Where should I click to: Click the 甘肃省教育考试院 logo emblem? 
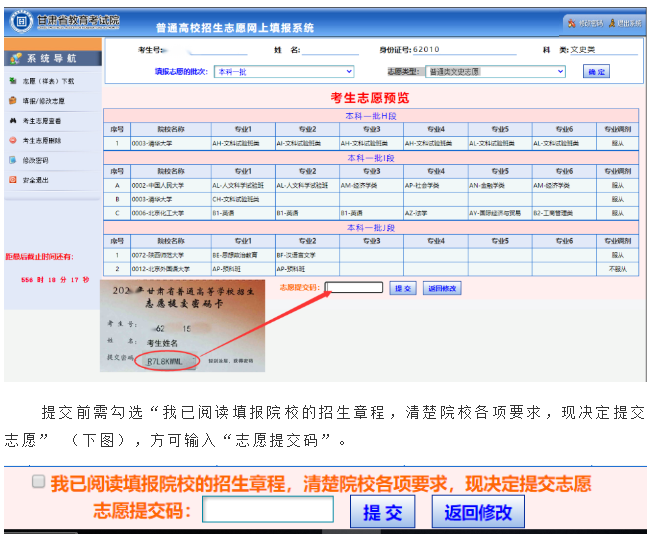(x=21, y=20)
